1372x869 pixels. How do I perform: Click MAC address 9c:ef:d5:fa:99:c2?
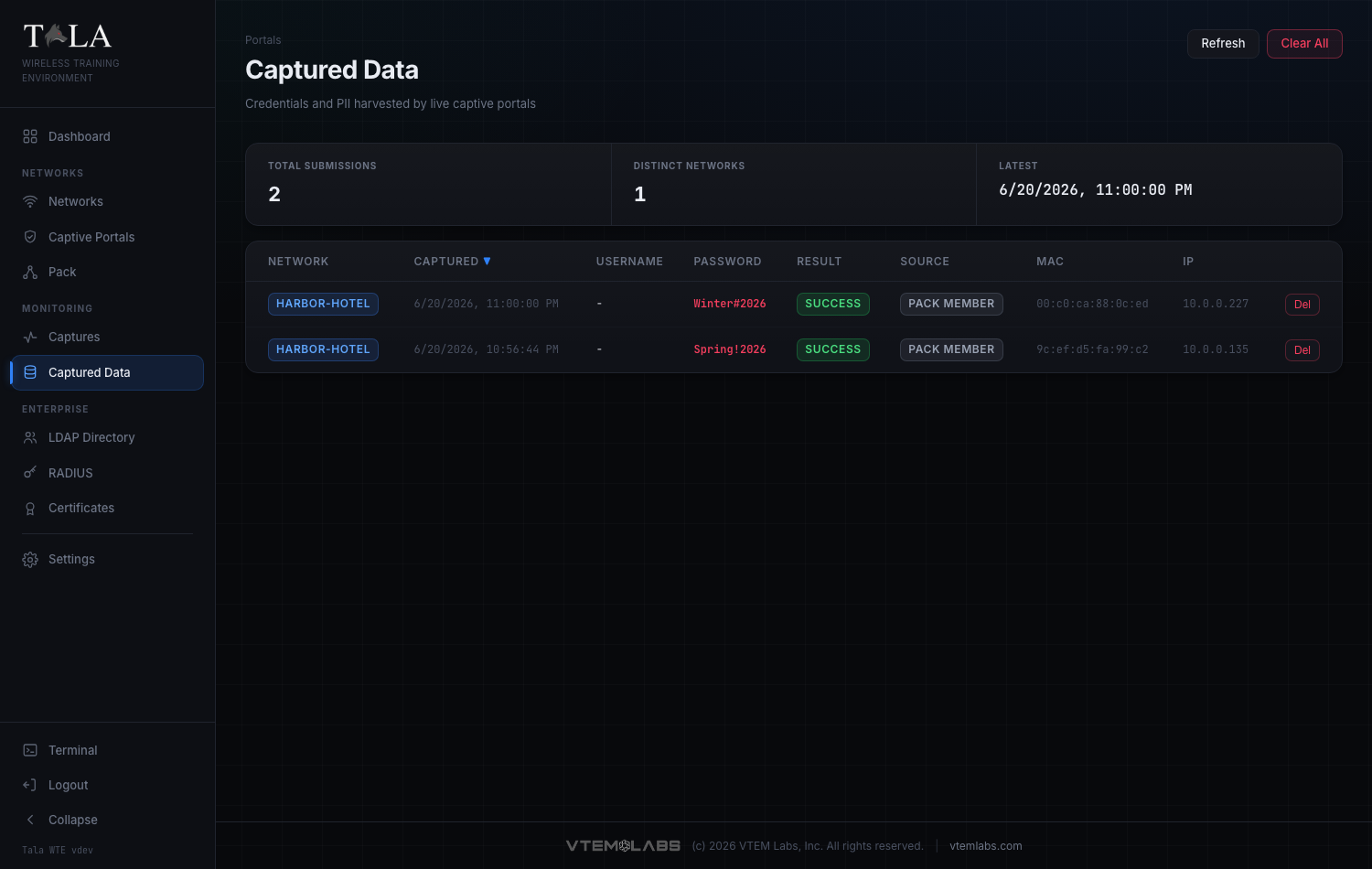click(1092, 349)
